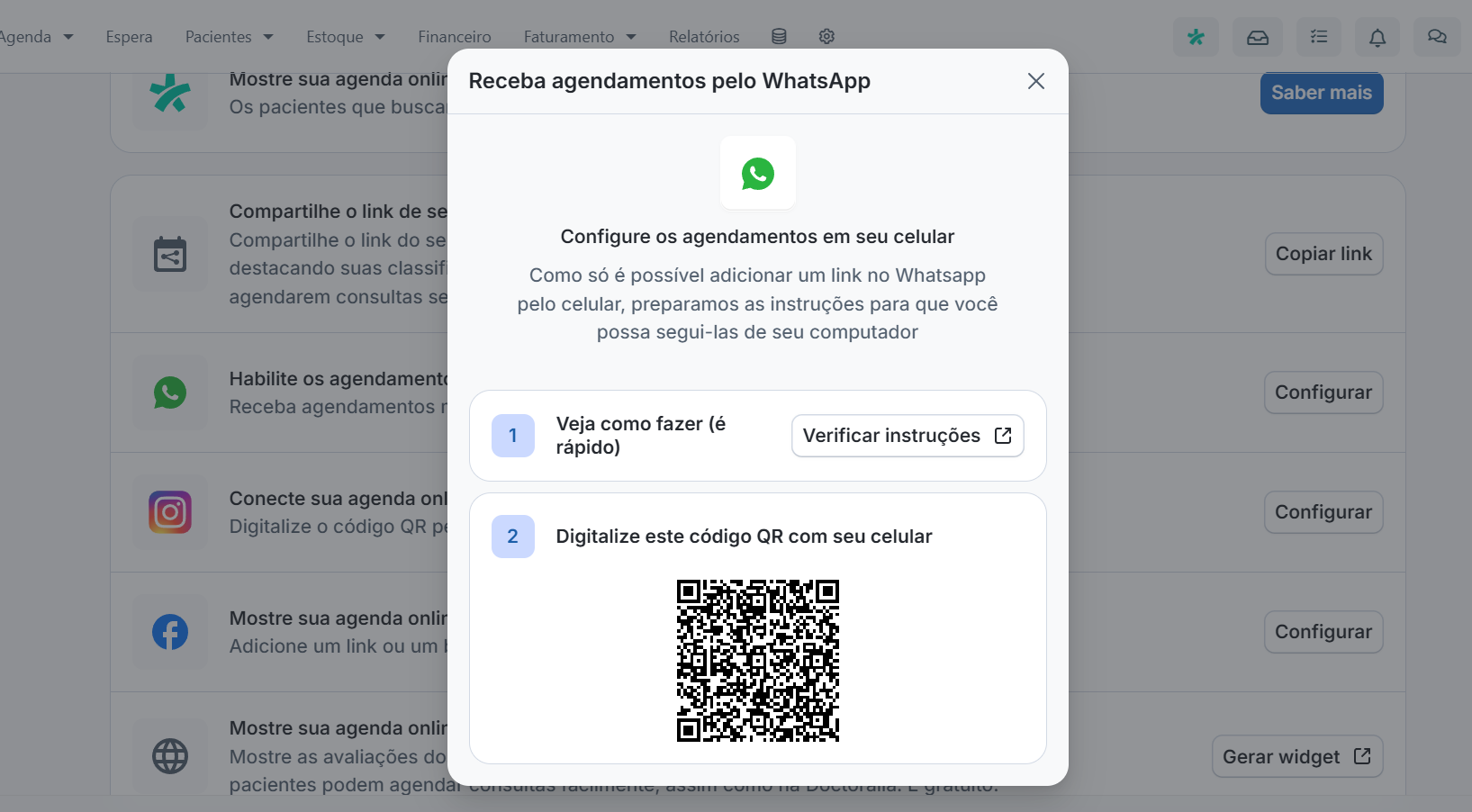
Task: Open Verificar instruções link
Action: pyautogui.click(x=908, y=436)
